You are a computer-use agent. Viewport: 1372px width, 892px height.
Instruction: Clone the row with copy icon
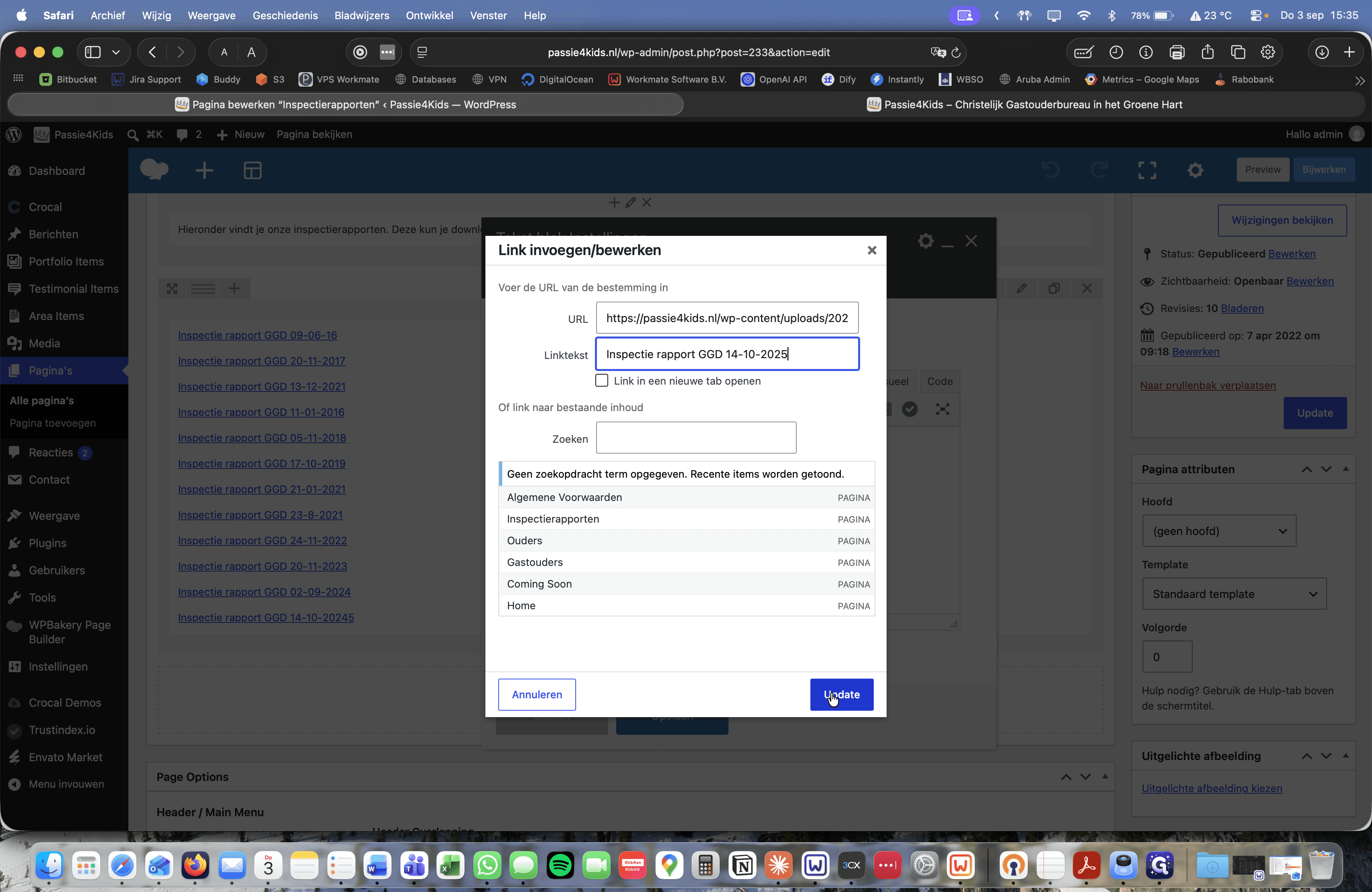(1054, 288)
